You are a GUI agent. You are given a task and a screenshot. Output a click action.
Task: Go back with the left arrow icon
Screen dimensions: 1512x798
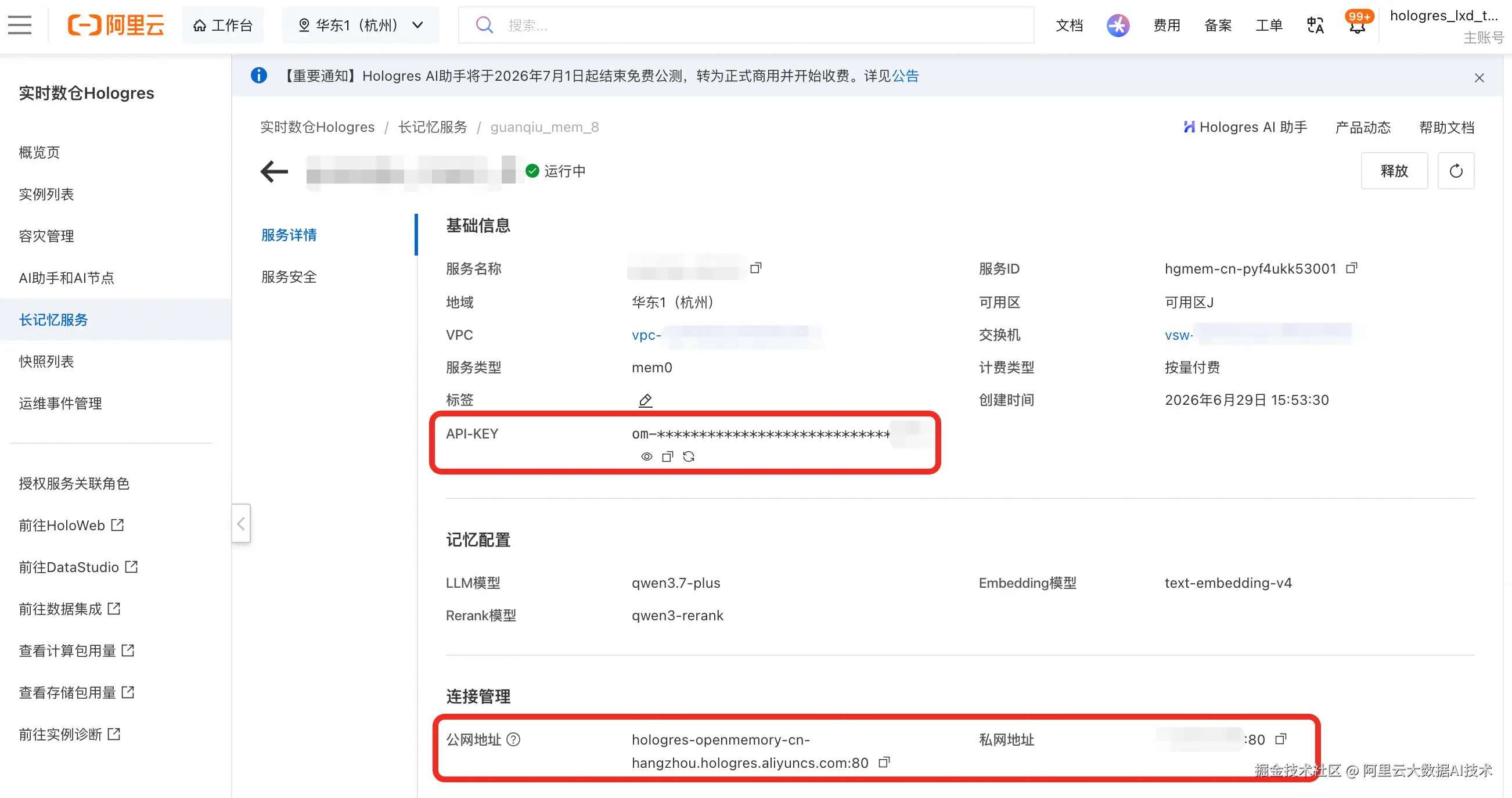pos(274,171)
